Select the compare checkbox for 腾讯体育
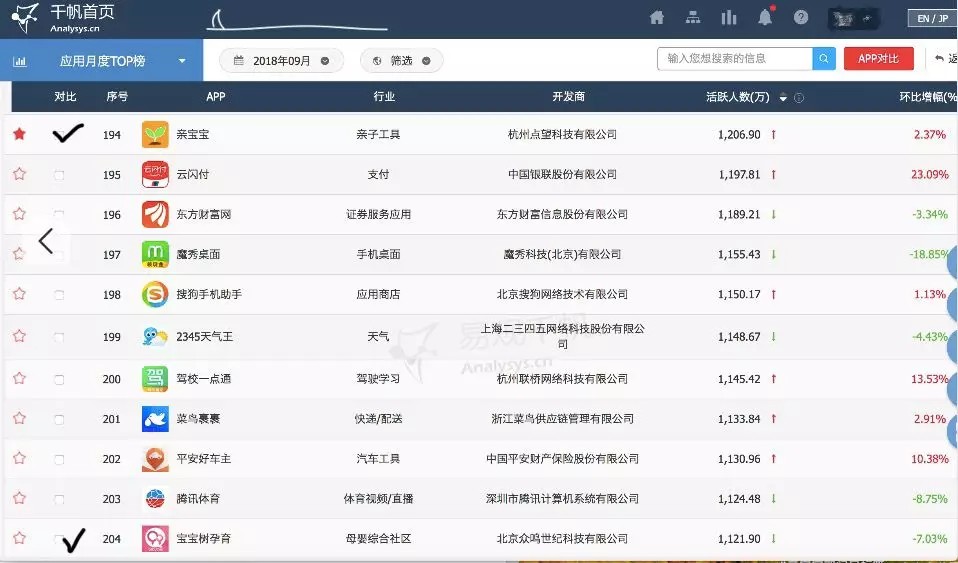 [x=59, y=499]
